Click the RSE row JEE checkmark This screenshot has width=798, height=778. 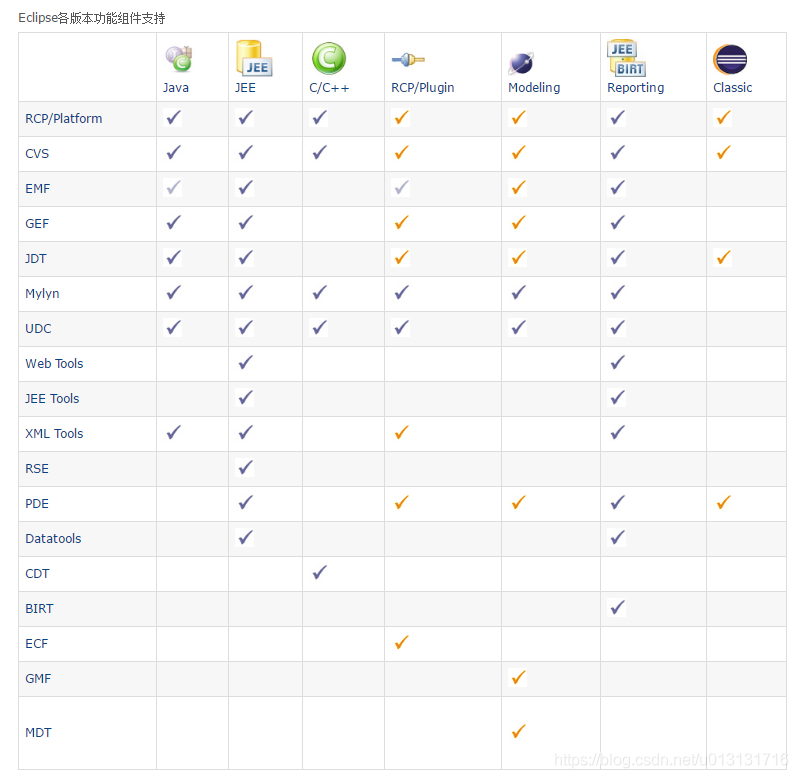coord(245,468)
